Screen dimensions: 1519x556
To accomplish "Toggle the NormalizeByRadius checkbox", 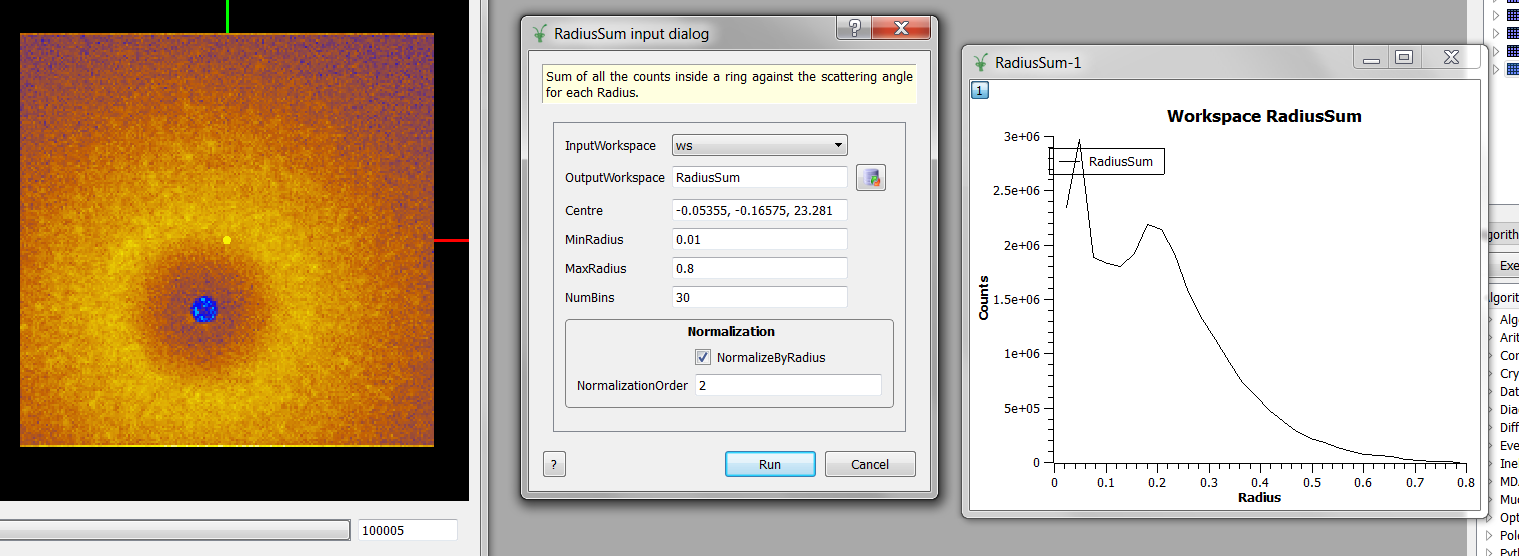I will tap(703, 357).
